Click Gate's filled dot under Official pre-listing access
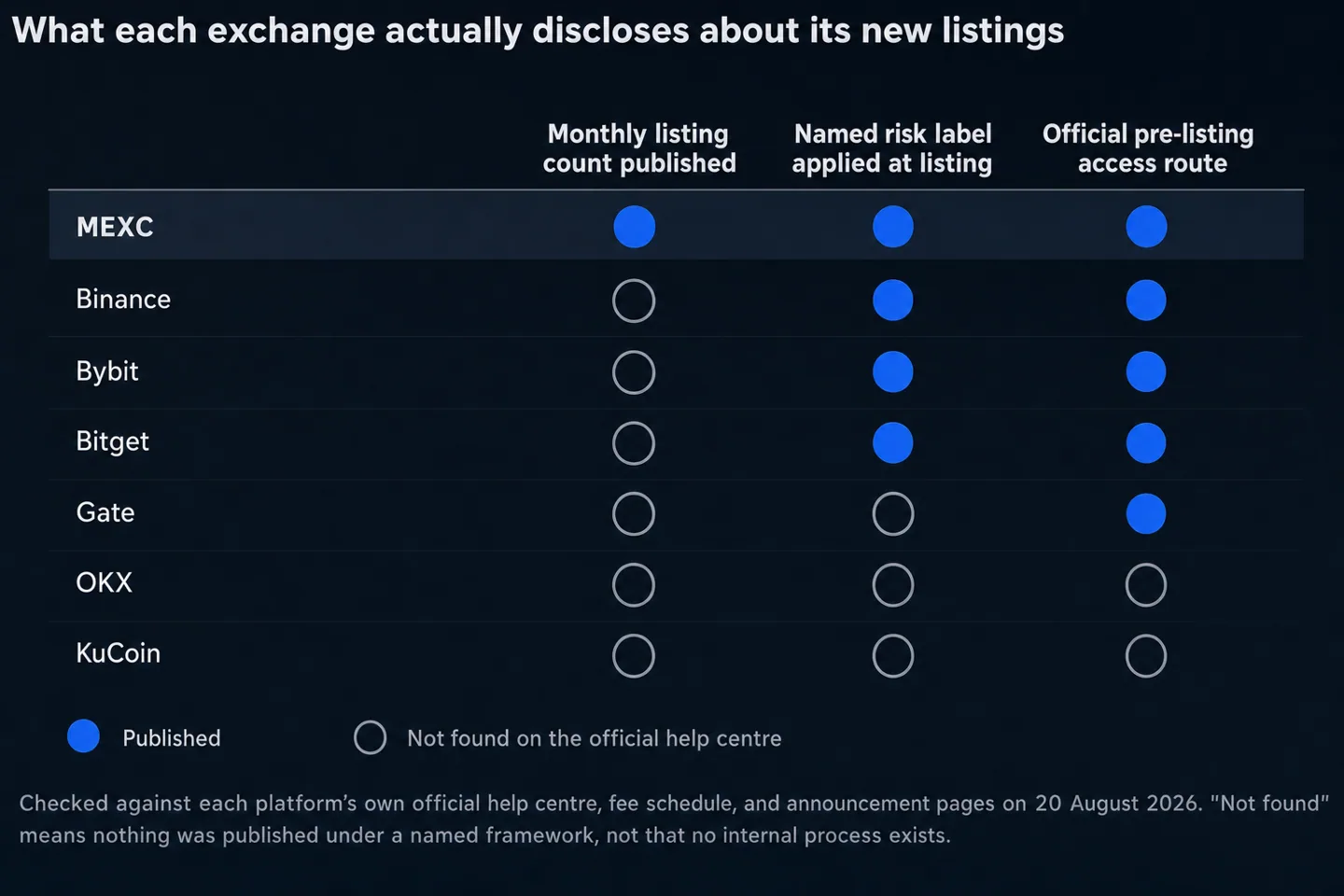This screenshot has width=1344, height=896. pyautogui.click(x=1146, y=513)
